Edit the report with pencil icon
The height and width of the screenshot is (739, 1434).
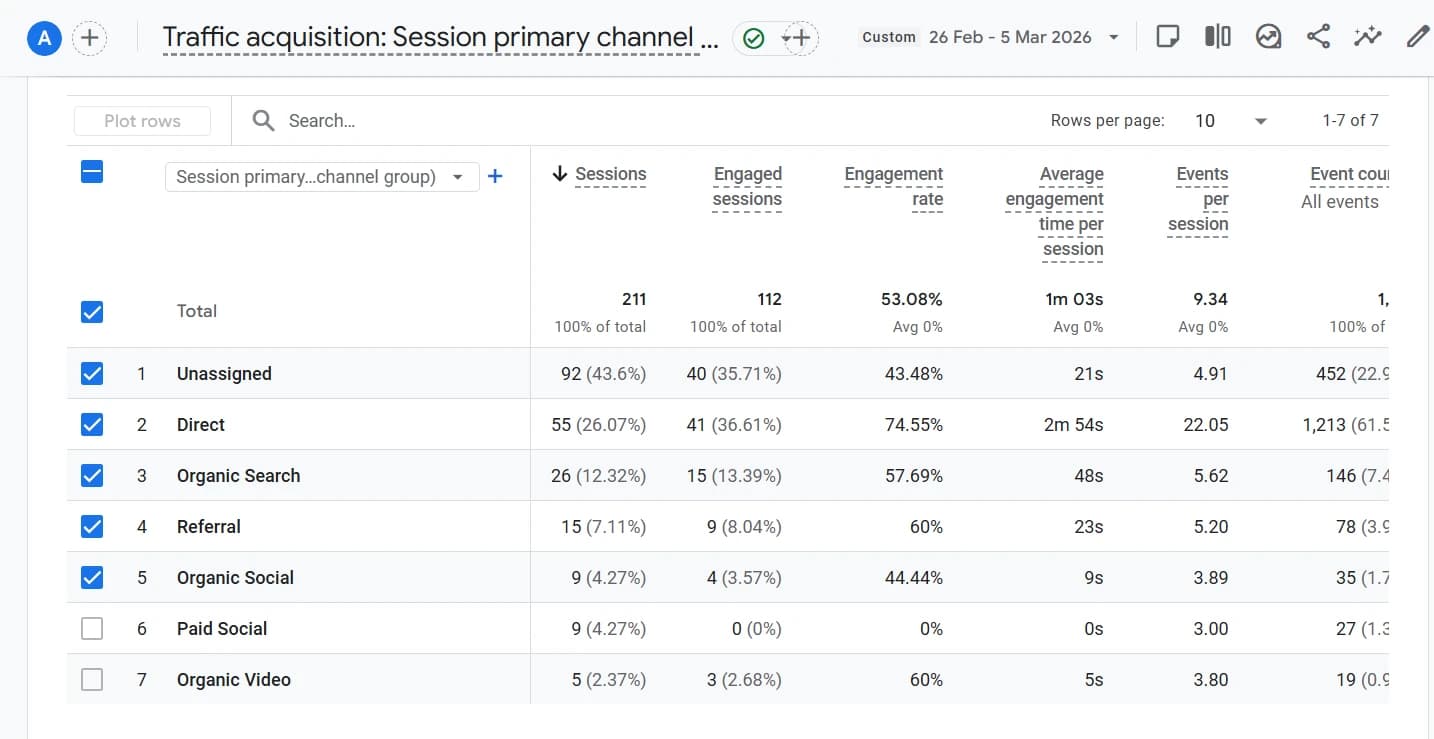1417,35
